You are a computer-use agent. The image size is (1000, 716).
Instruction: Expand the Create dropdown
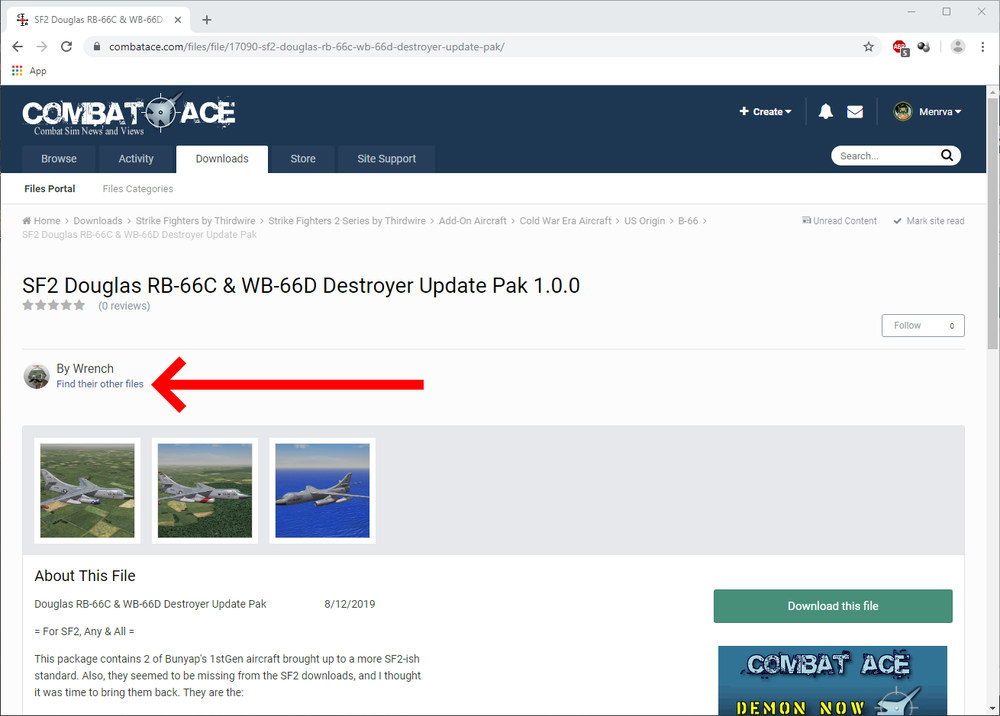(x=765, y=112)
